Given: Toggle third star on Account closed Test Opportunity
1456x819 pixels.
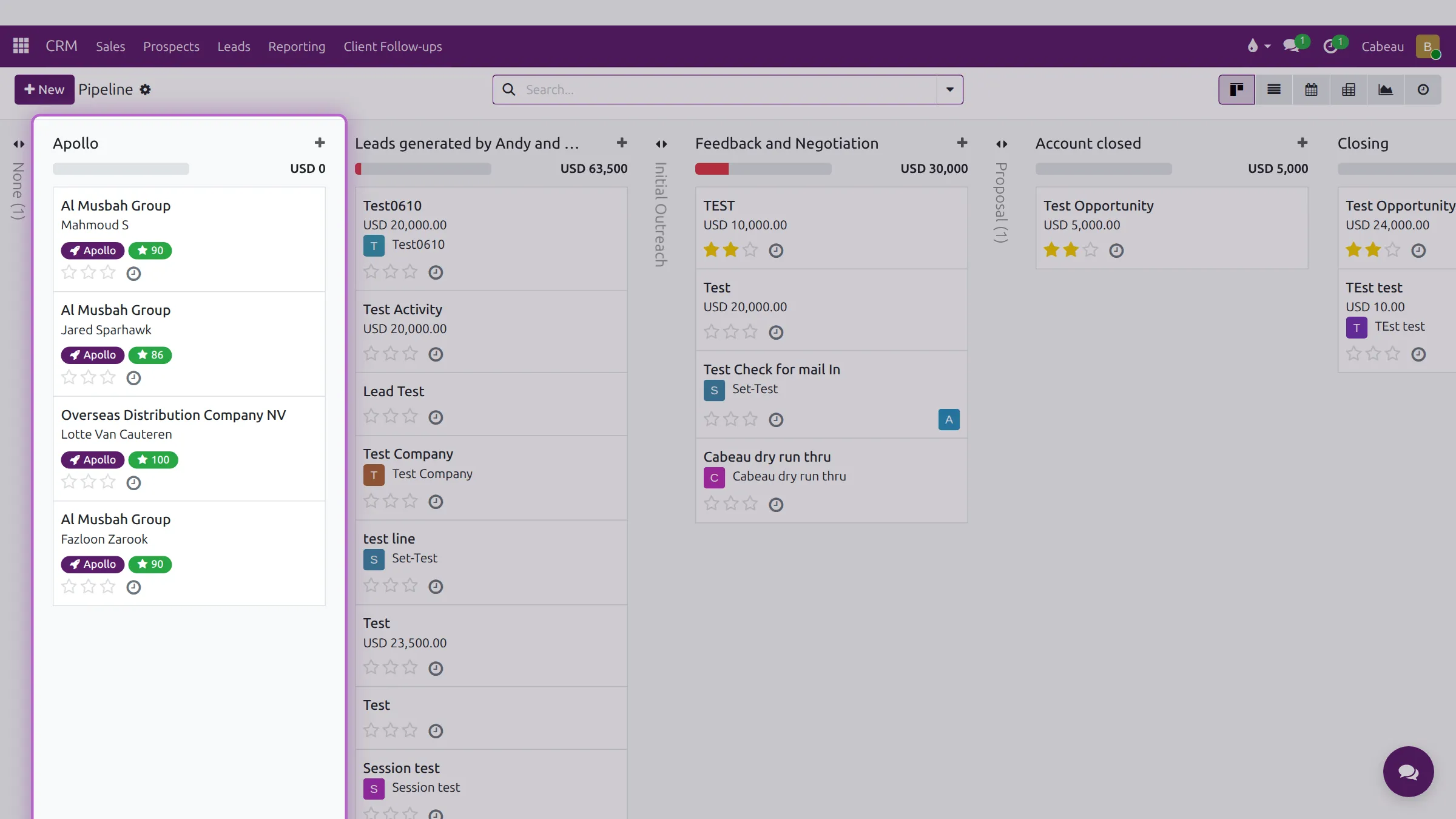Looking at the screenshot, I should click(1091, 249).
